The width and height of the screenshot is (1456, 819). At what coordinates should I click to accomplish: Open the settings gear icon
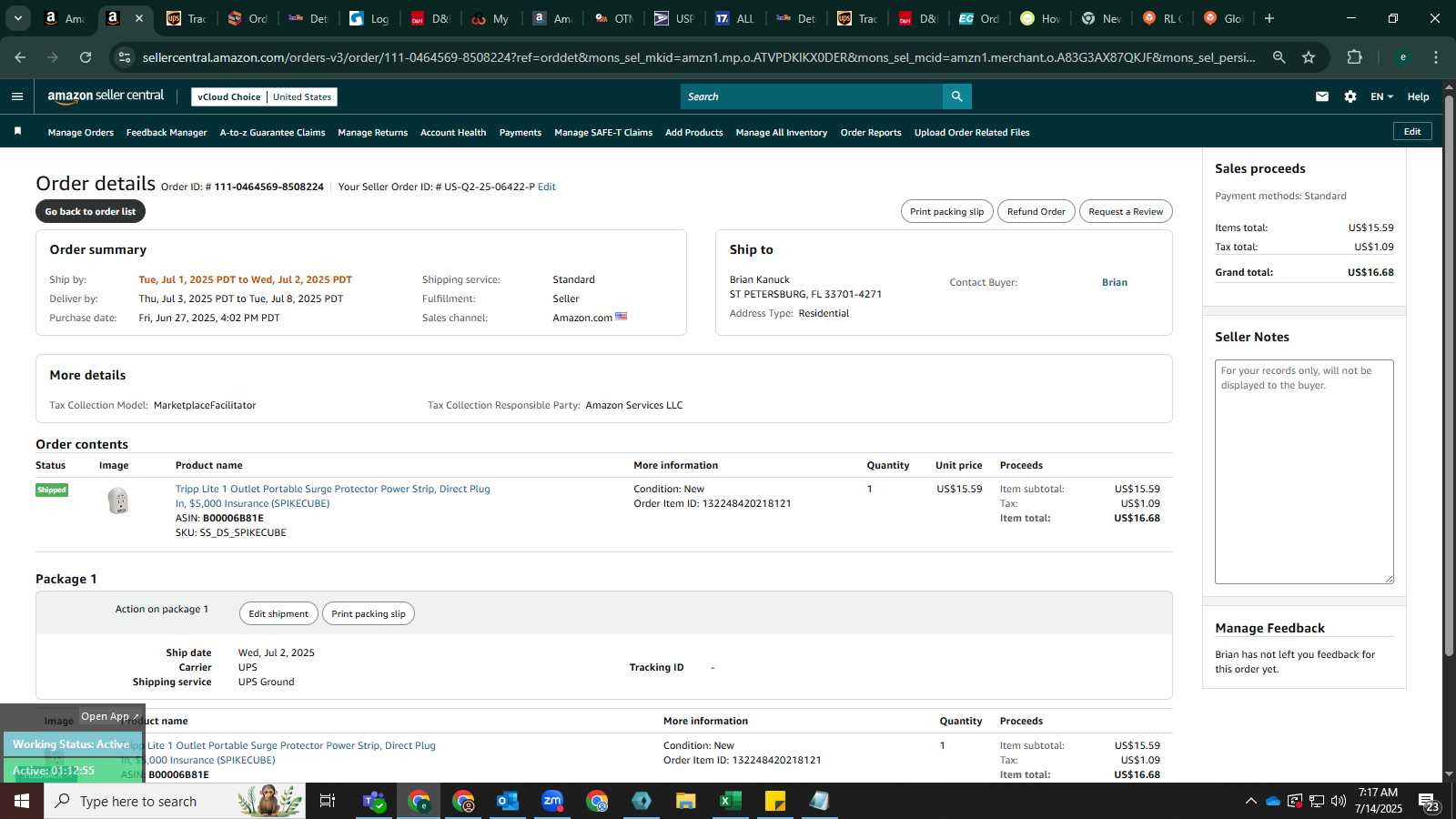click(1350, 96)
